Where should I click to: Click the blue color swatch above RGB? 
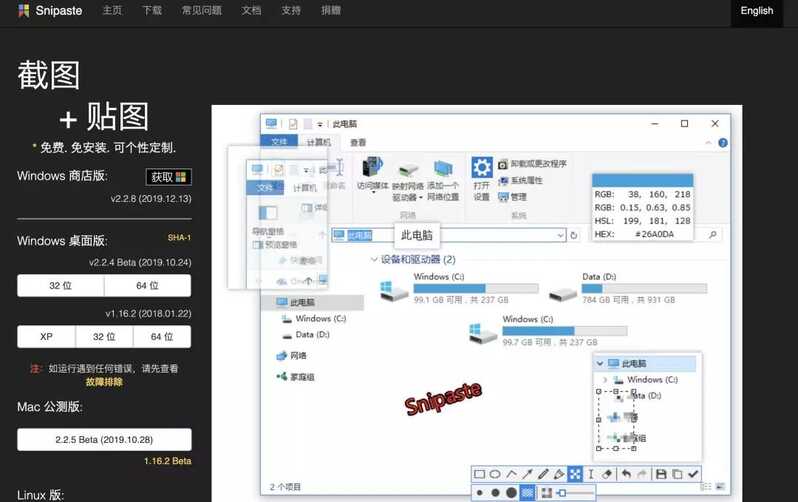pos(643,180)
